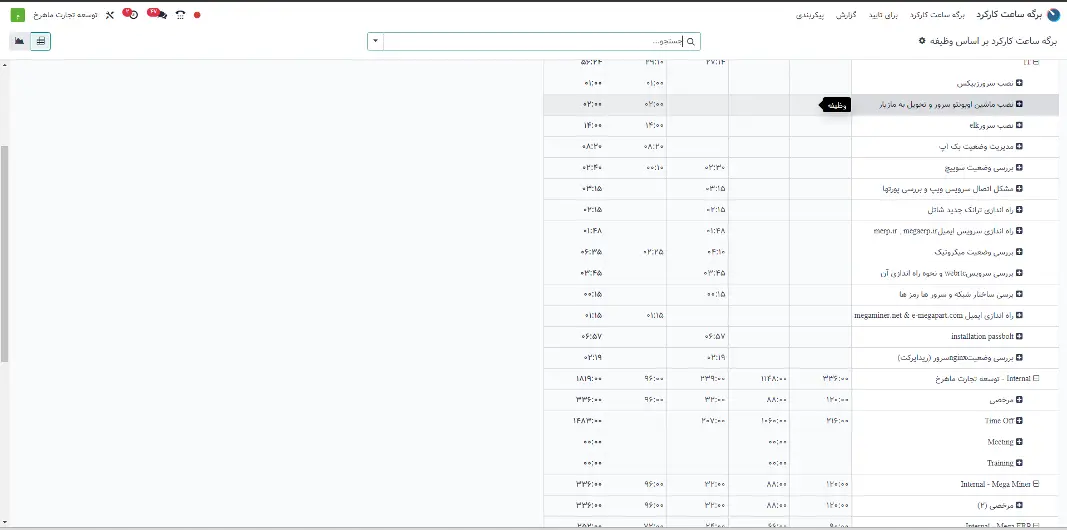Image resolution: width=1067 pixels, height=530 pixels.
Task: Expand the installation passbolt row
Action: pyautogui.click(x=1019, y=336)
